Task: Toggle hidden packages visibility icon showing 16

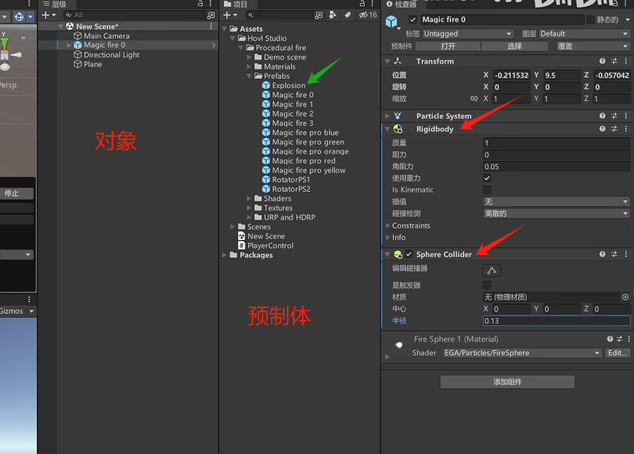Action: [368, 15]
